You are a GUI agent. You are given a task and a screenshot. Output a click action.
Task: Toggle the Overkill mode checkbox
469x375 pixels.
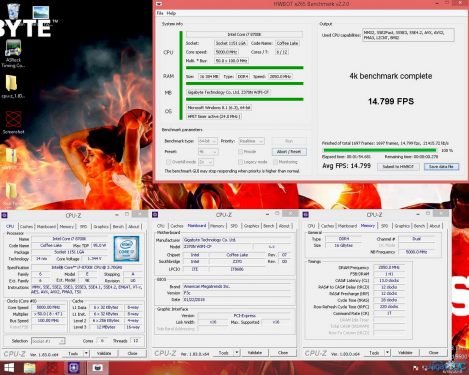pyautogui.click(x=168, y=162)
